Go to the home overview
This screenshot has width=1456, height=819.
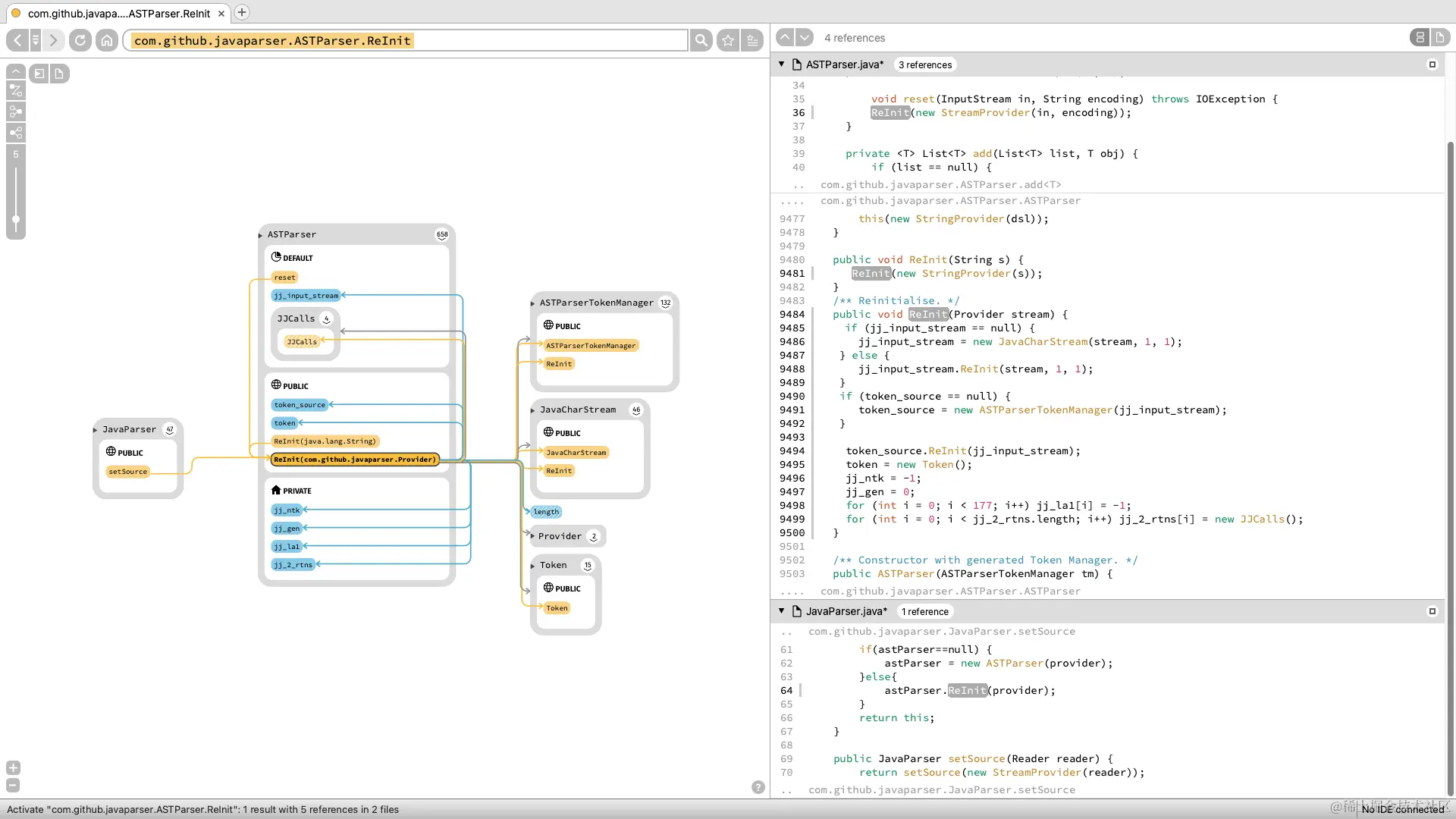tap(107, 40)
